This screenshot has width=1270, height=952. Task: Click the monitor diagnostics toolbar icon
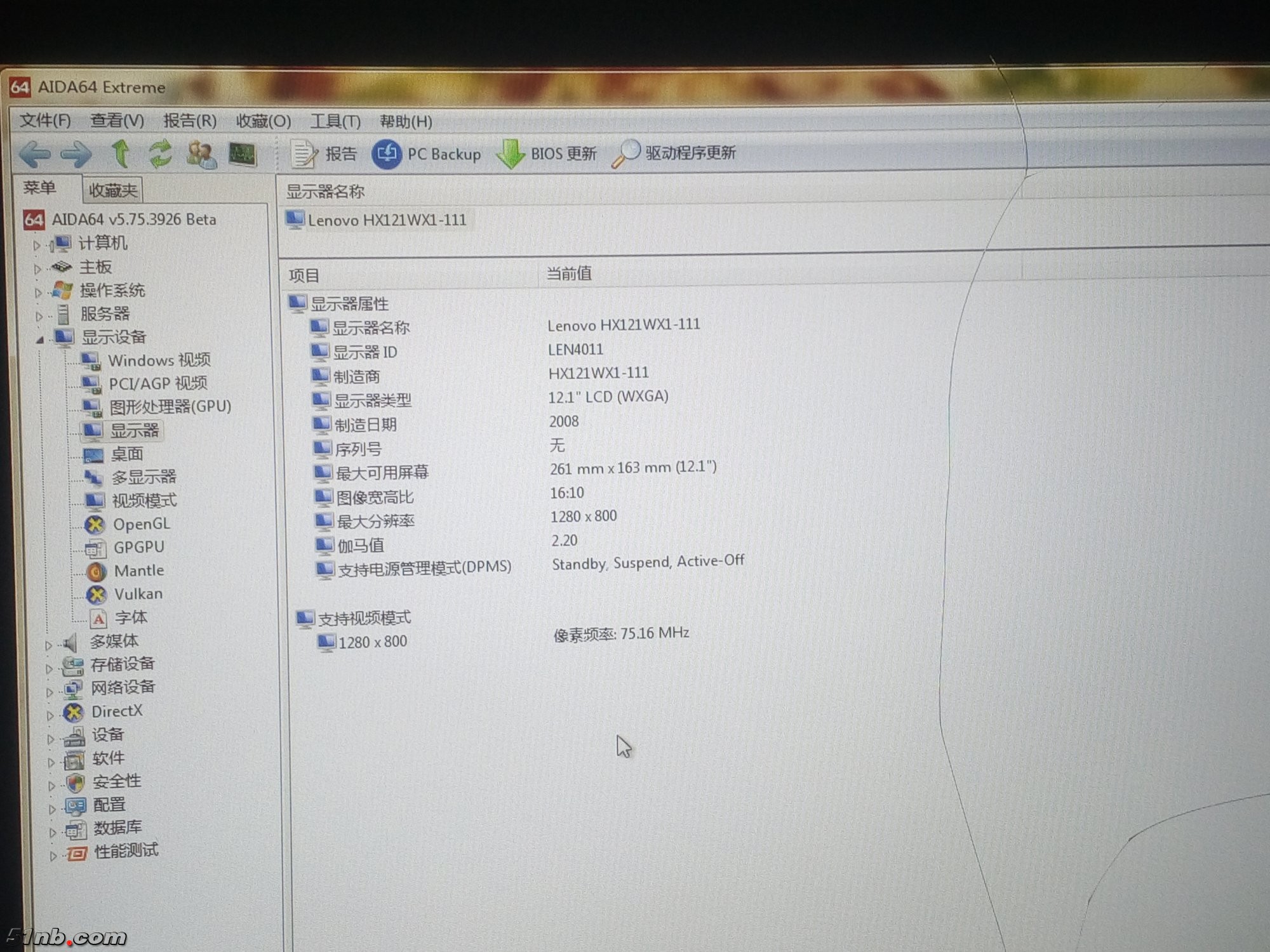pos(242,154)
